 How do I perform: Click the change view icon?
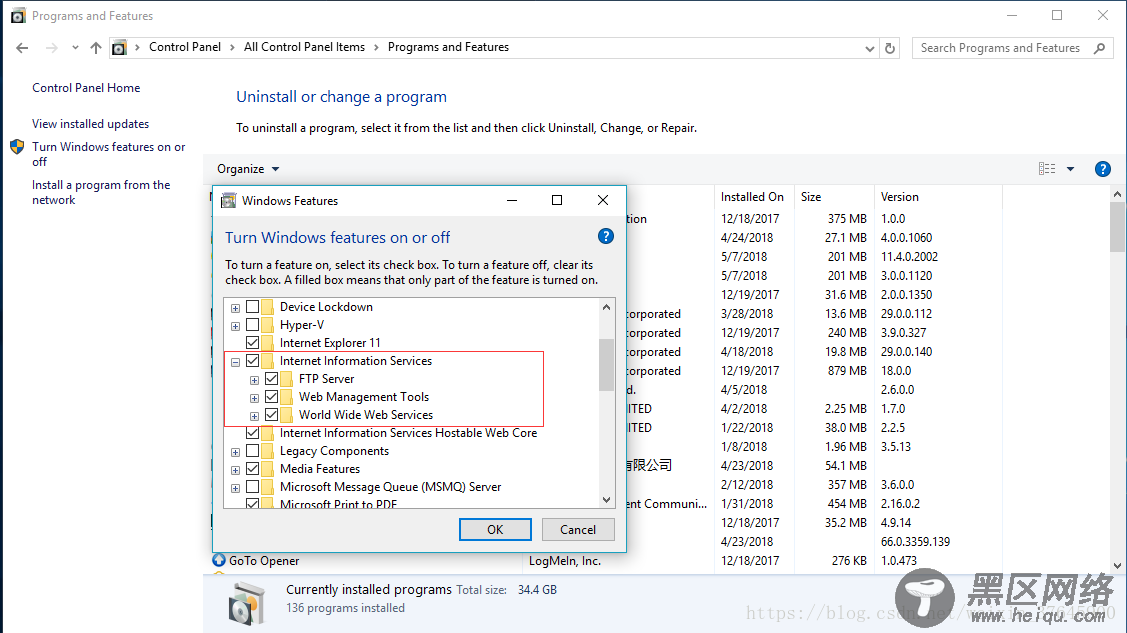pyautogui.click(x=1047, y=169)
